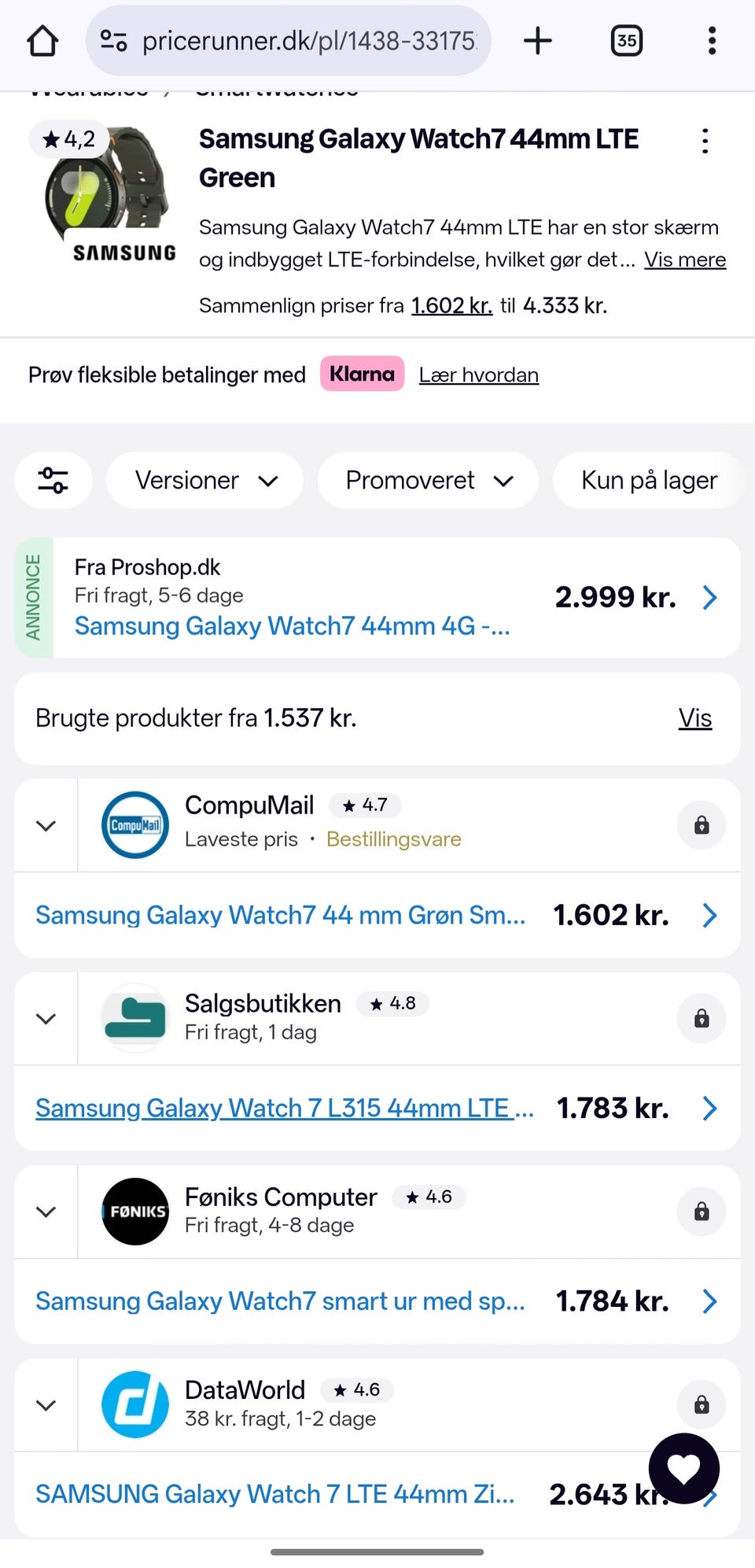Click the Vis mere description link
Viewport: 755px width, 1568px height.
685,260
